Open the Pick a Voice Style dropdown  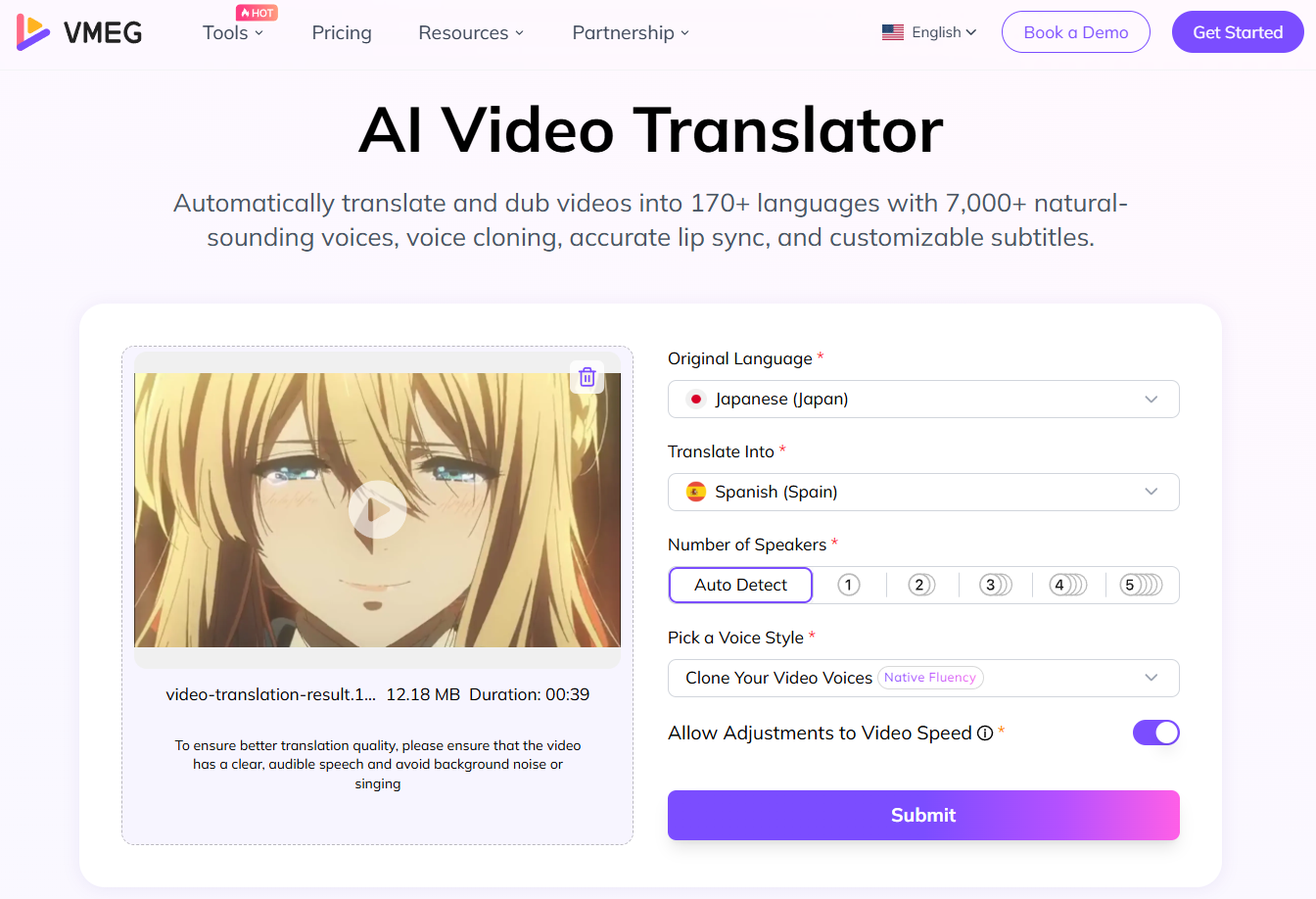922,678
